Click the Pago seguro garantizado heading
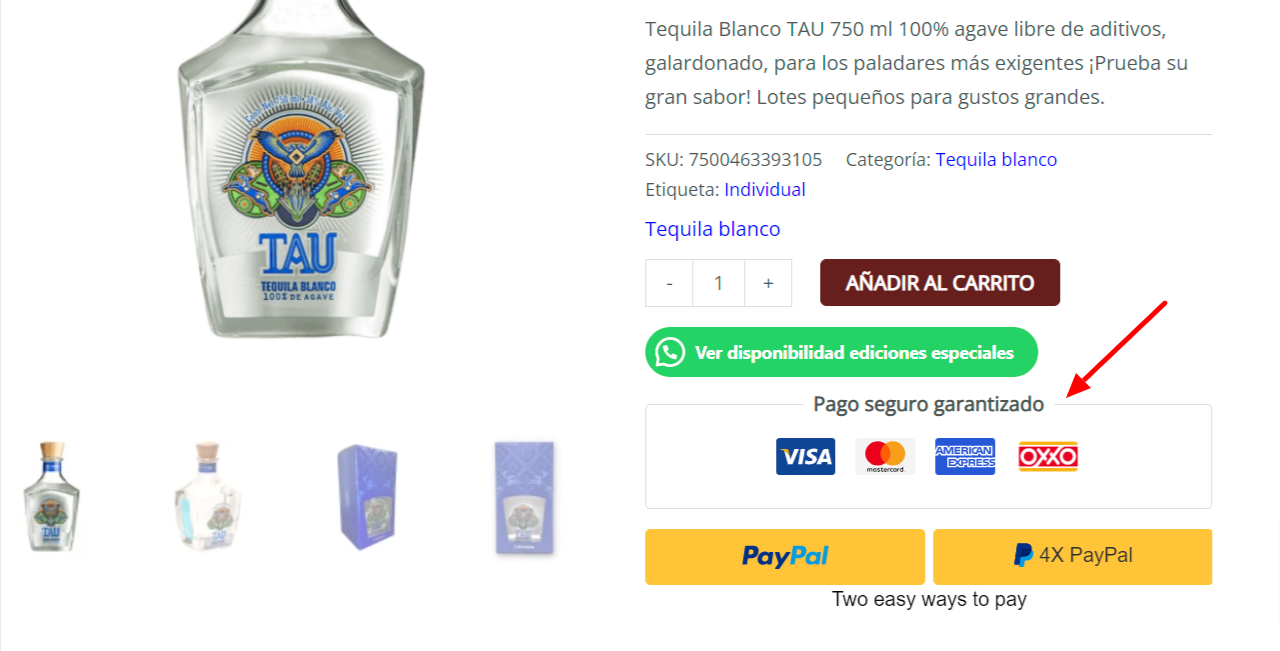1280x651 pixels. click(928, 404)
